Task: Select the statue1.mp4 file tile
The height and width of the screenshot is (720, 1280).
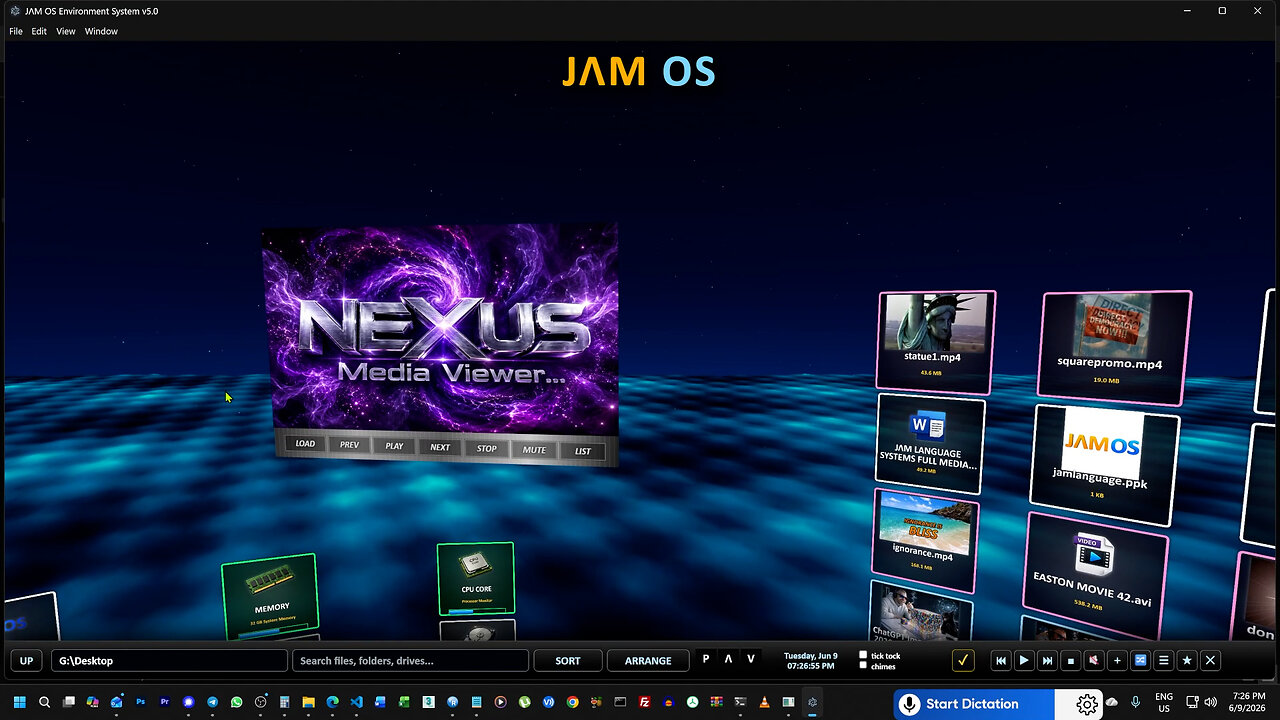Action: point(936,341)
